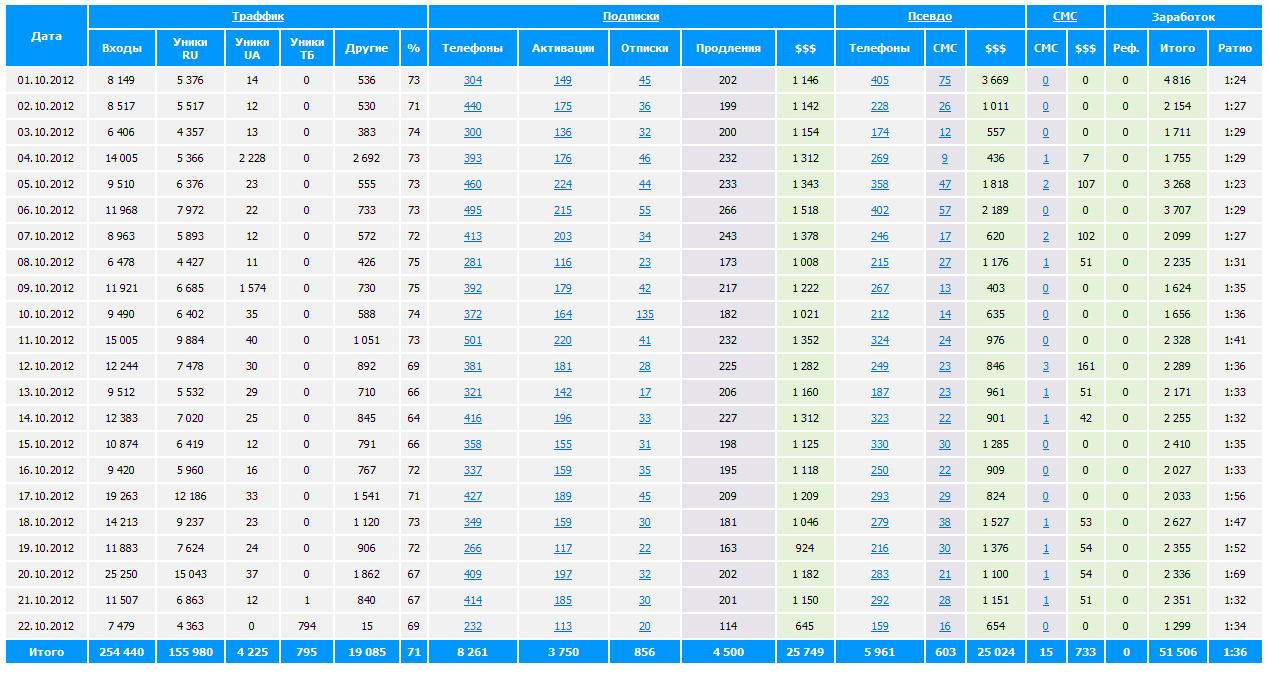Select the Другие value 2 692
Image resolution: width=1270 pixels, height=679 pixels.
click(367, 158)
